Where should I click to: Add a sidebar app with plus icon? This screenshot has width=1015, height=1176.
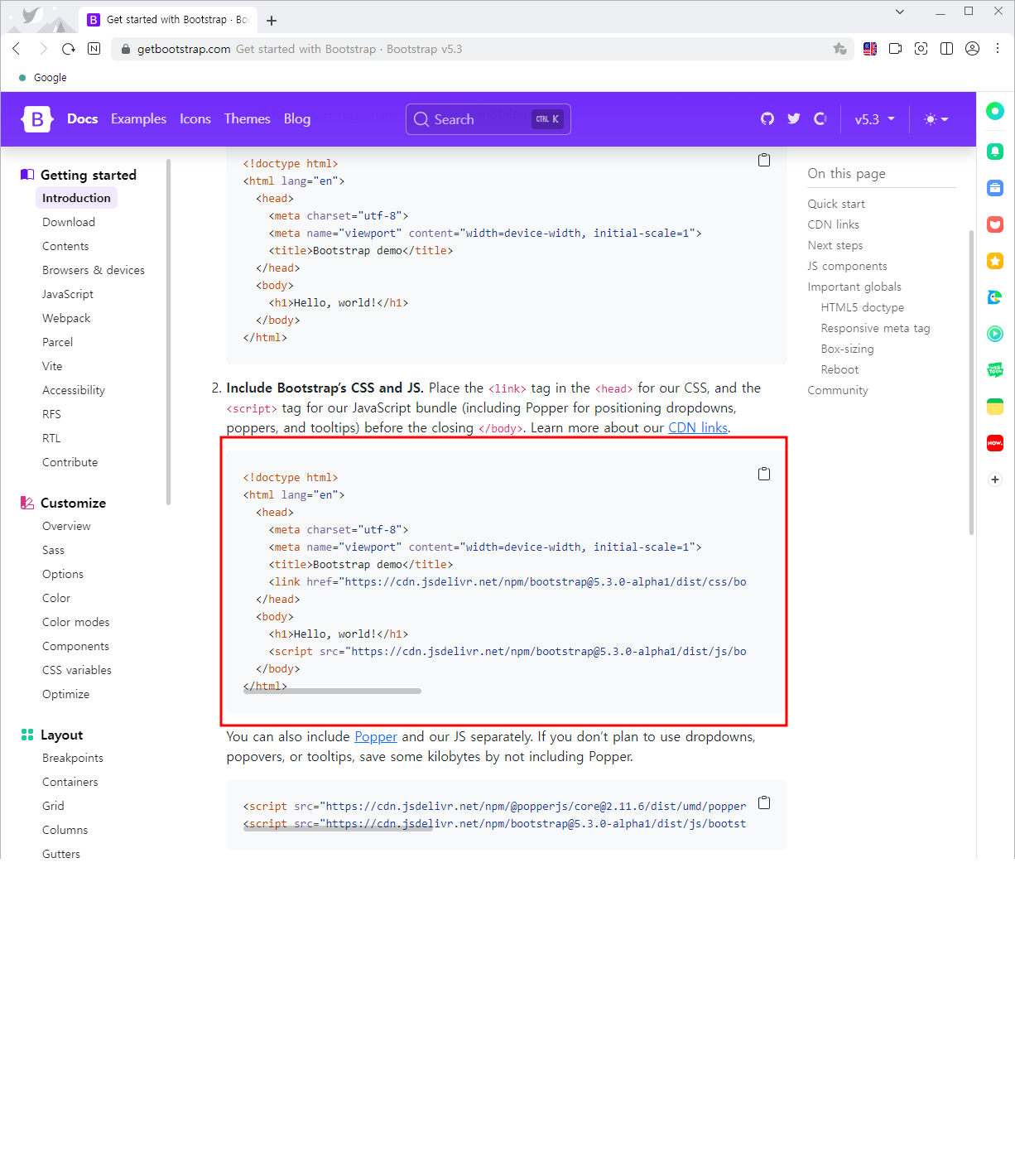tap(995, 480)
